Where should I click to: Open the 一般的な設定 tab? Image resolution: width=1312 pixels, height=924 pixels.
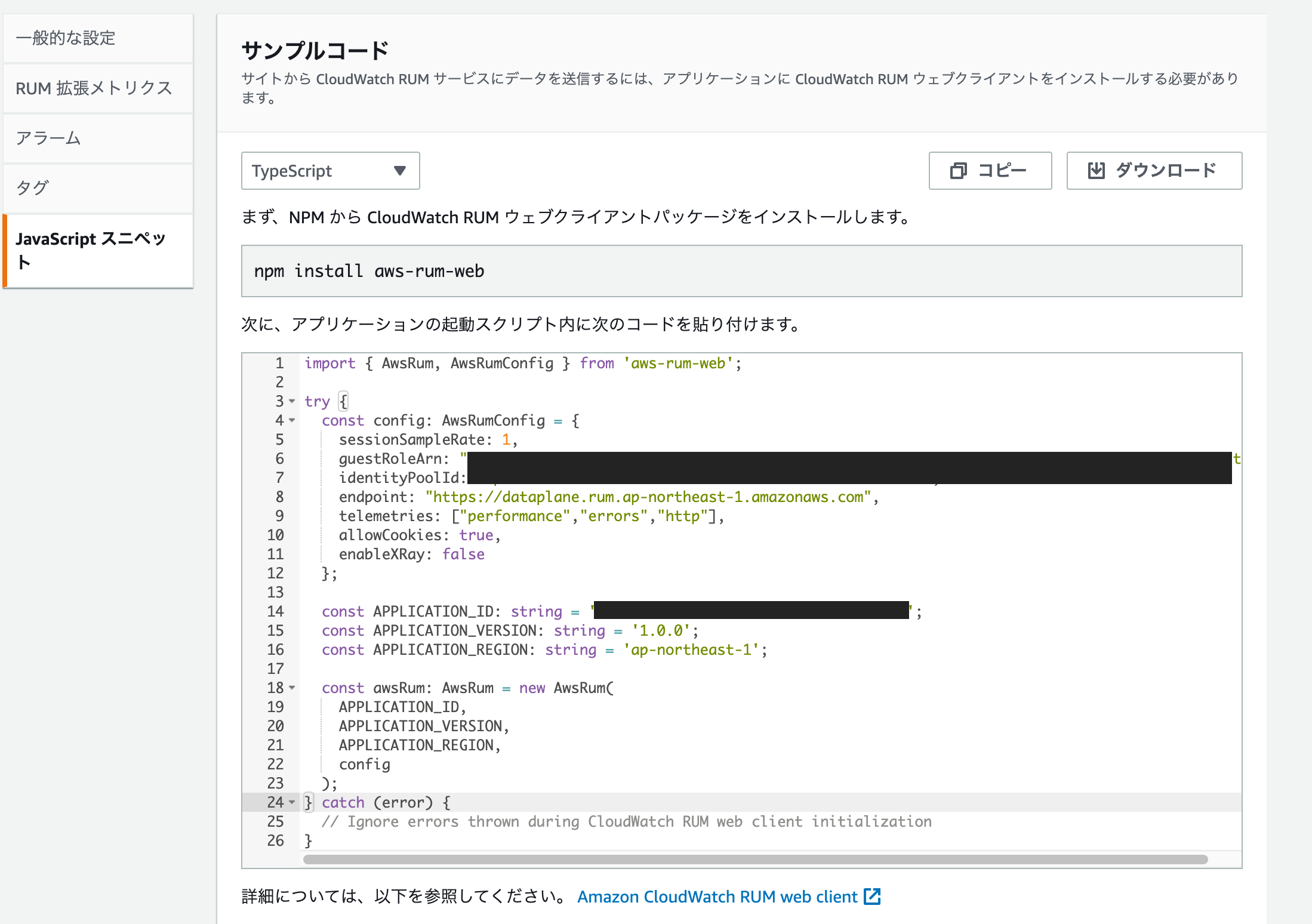click(x=98, y=38)
